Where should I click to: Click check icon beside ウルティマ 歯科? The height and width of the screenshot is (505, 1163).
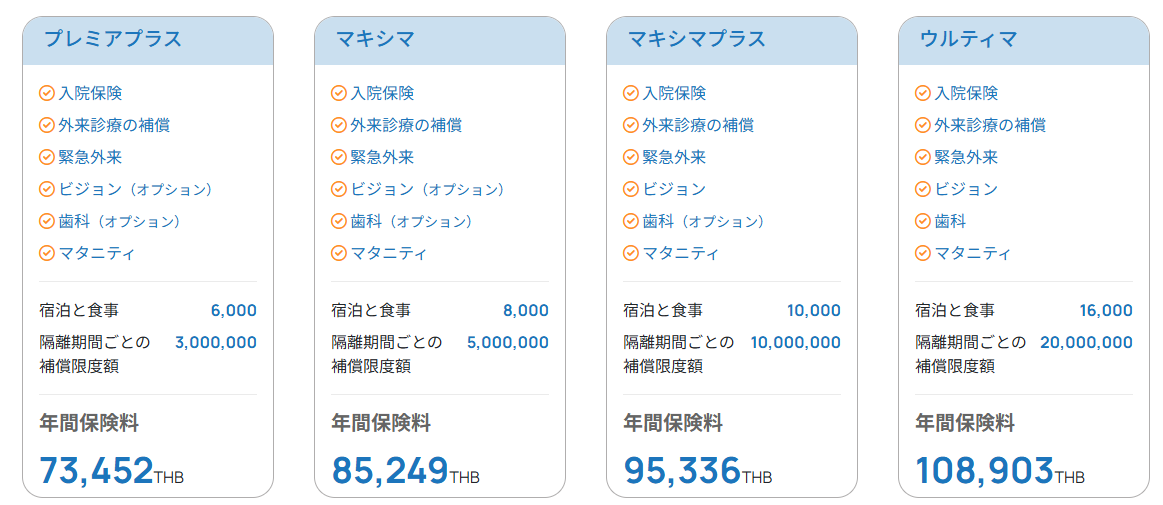pos(922,221)
